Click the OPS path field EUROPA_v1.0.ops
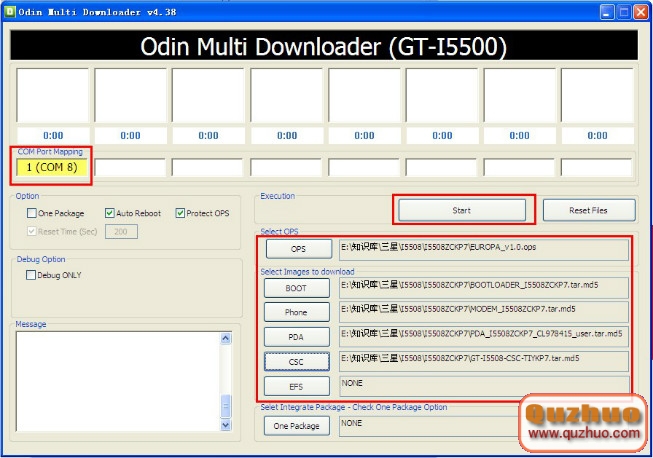The image size is (653, 458). click(x=484, y=249)
